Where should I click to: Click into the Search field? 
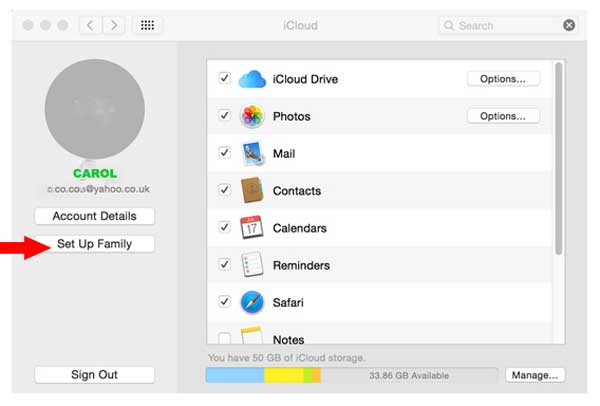pos(507,26)
